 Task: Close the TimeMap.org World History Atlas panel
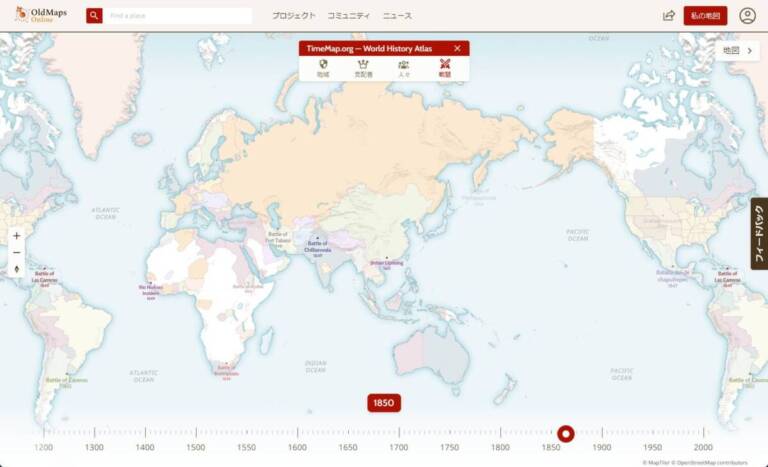tap(457, 49)
